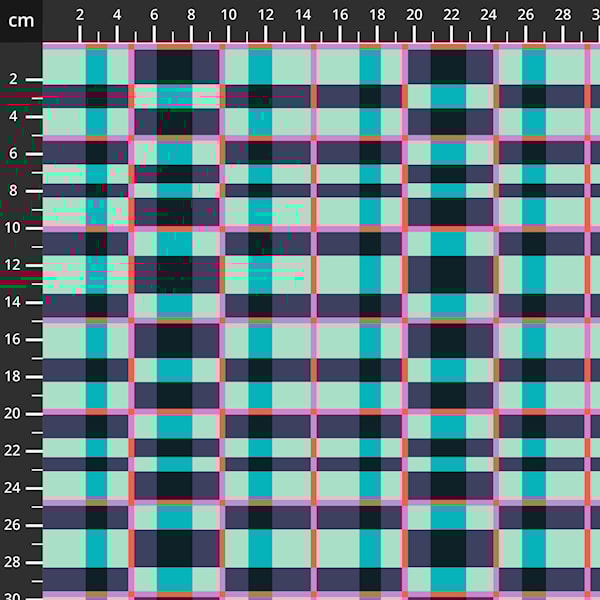The height and width of the screenshot is (600, 600).
Task: Pick the 10 mark on the horizontal ruler
Action: tap(228, 15)
